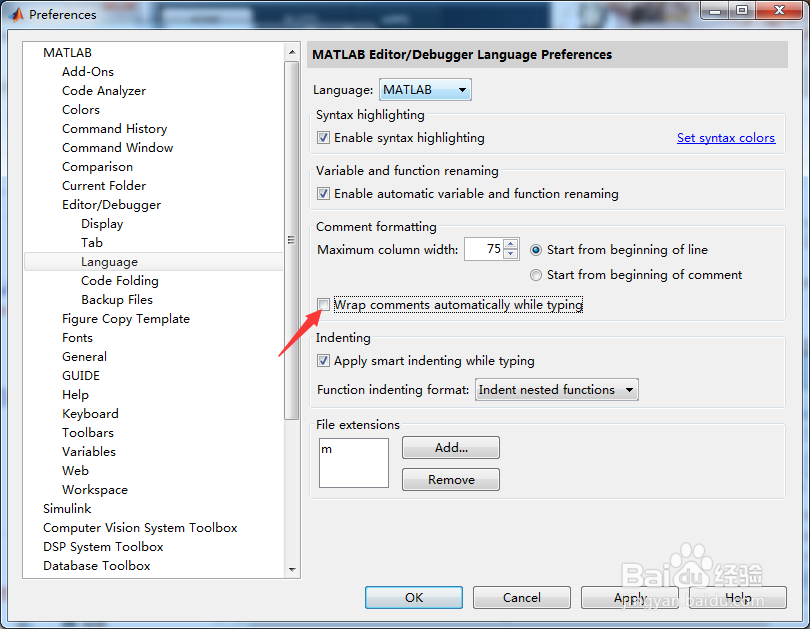
Task: Open GUIDE preferences
Action: (x=81, y=376)
